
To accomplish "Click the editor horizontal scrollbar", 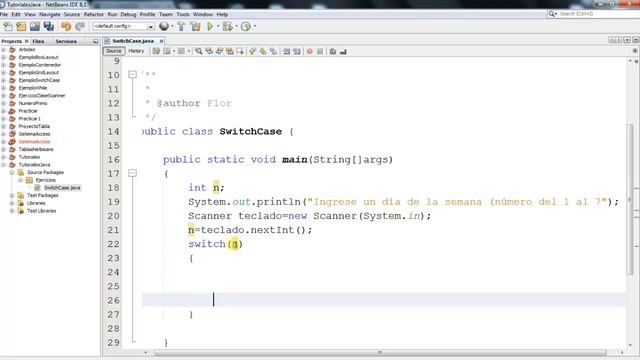I will pyautogui.click(x=380, y=353).
